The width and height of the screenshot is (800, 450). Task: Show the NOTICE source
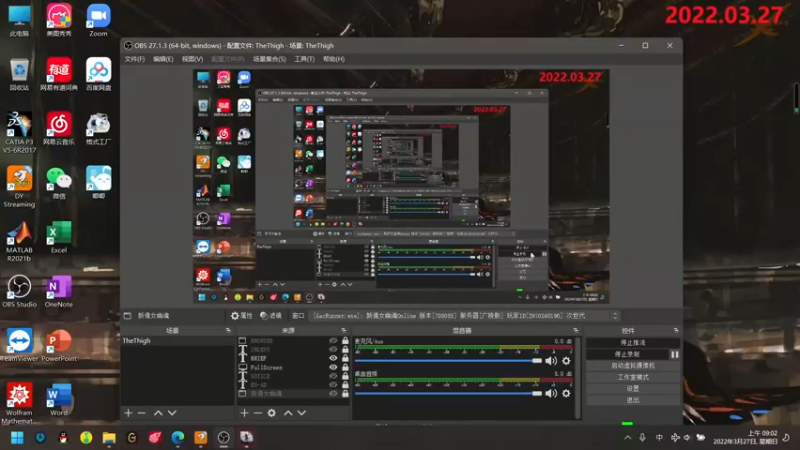[x=333, y=376]
